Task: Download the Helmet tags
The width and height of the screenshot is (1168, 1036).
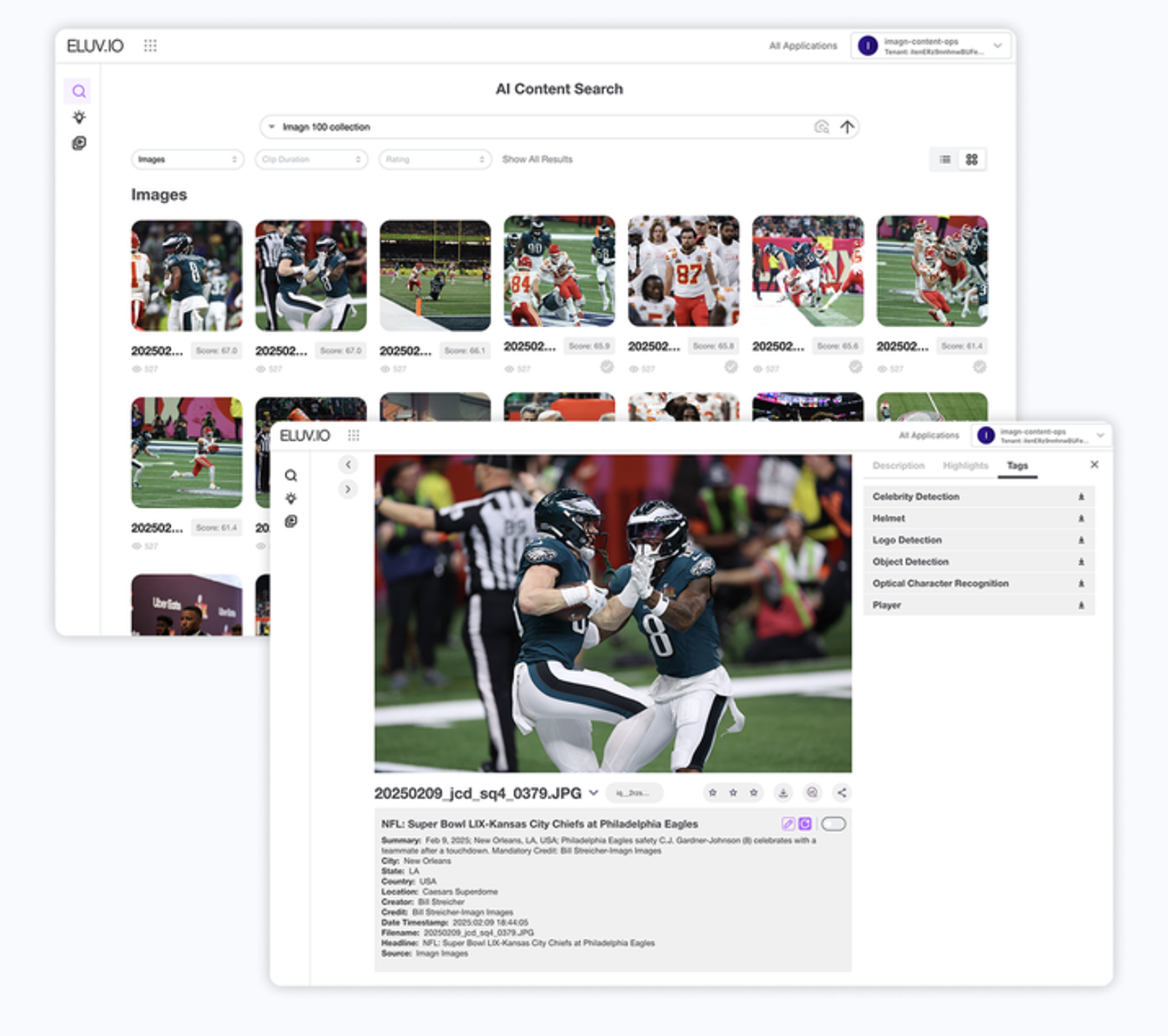Action: tap(1081, 519)
